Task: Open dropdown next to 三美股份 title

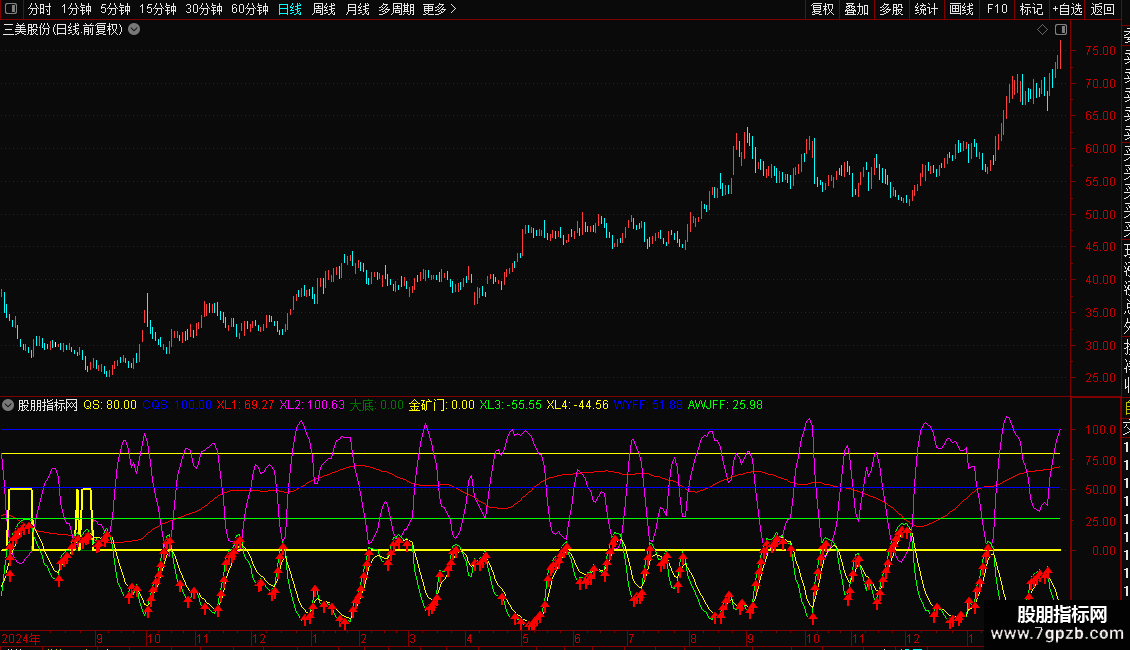Action: click(134, 29)
